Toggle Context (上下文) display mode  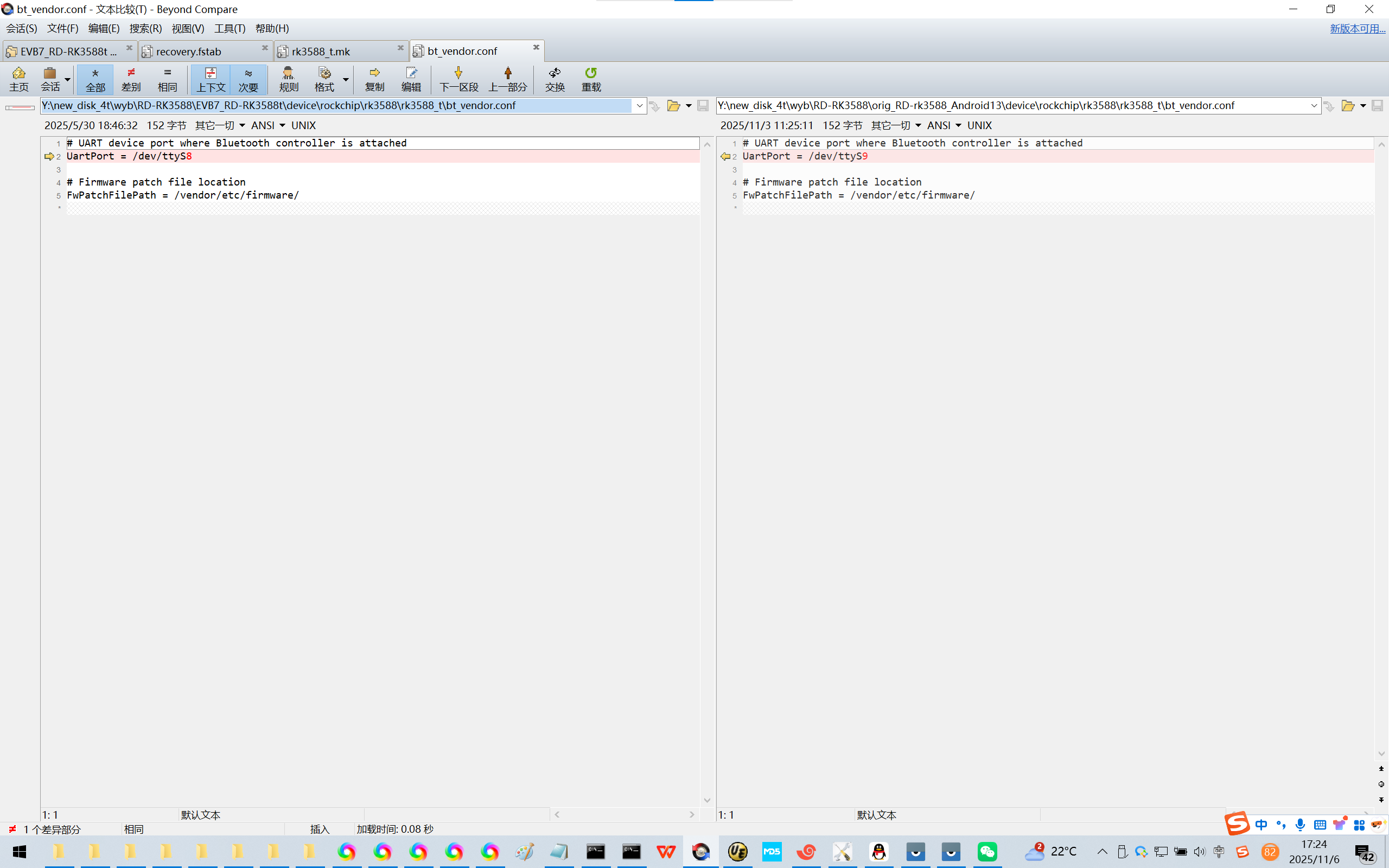coord(211,79)
